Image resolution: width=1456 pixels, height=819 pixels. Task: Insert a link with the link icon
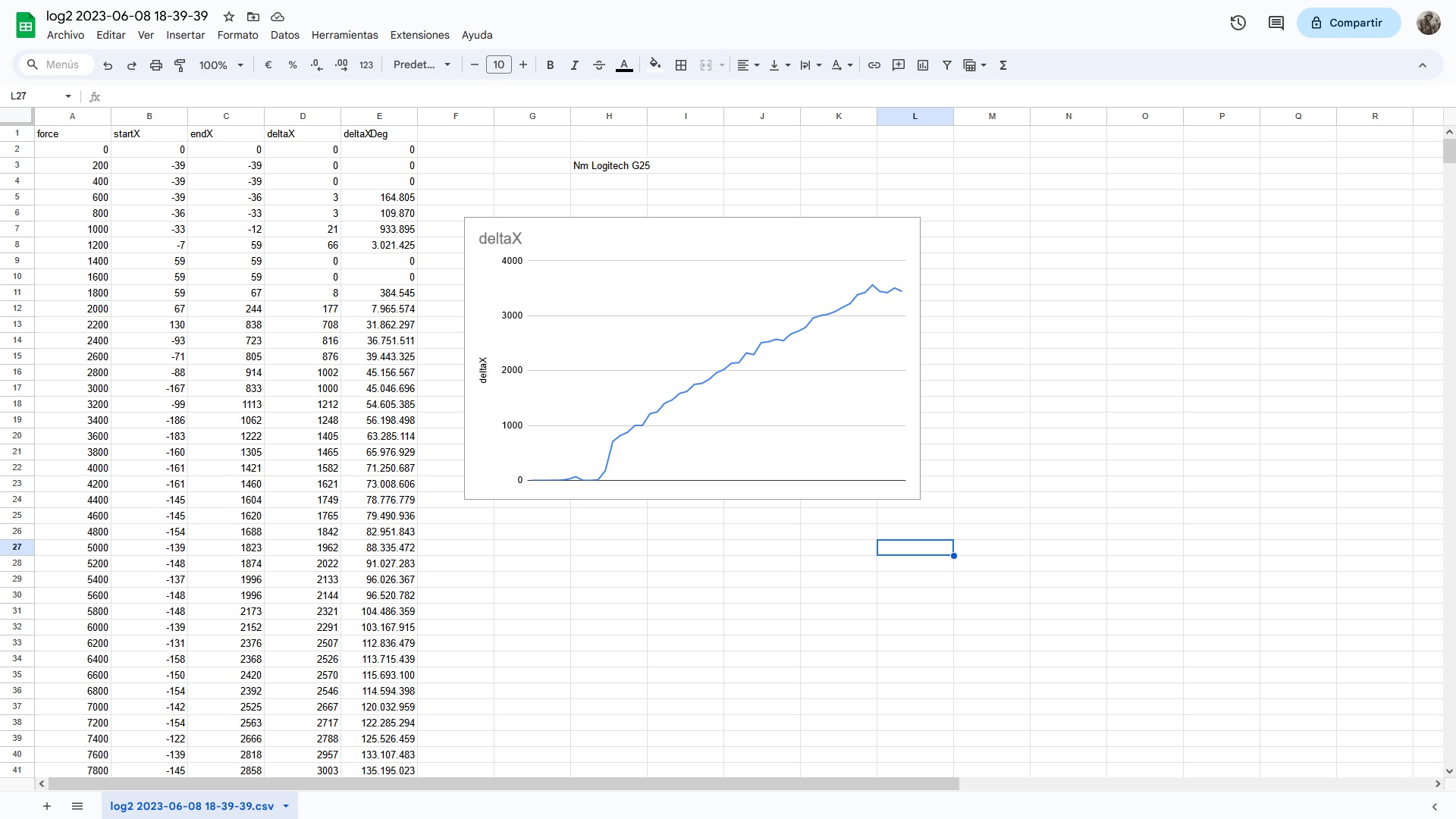(x=874, y=65)
